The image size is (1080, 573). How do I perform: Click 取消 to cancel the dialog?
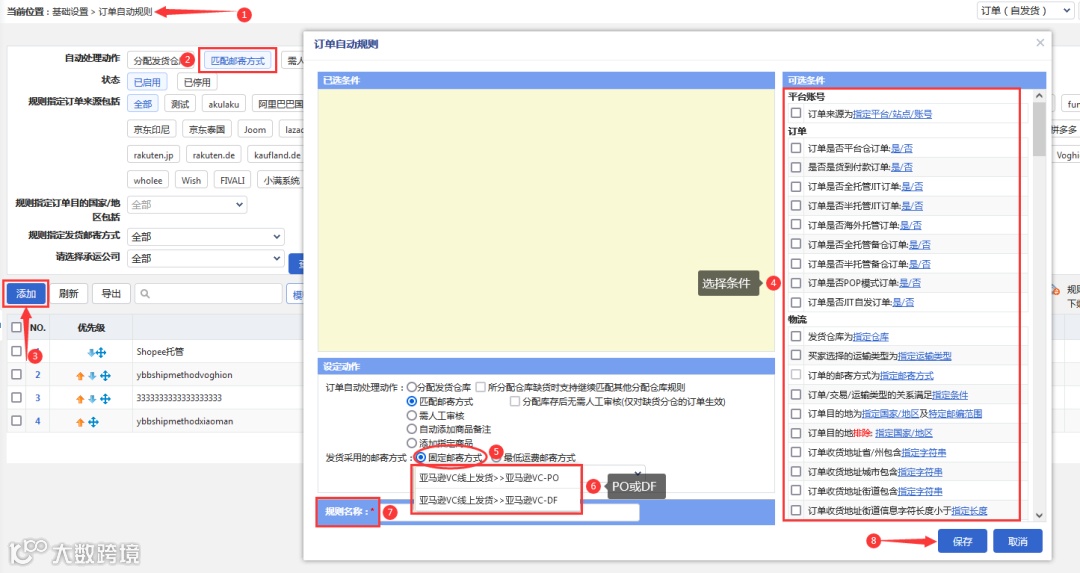pos(1017,541)
